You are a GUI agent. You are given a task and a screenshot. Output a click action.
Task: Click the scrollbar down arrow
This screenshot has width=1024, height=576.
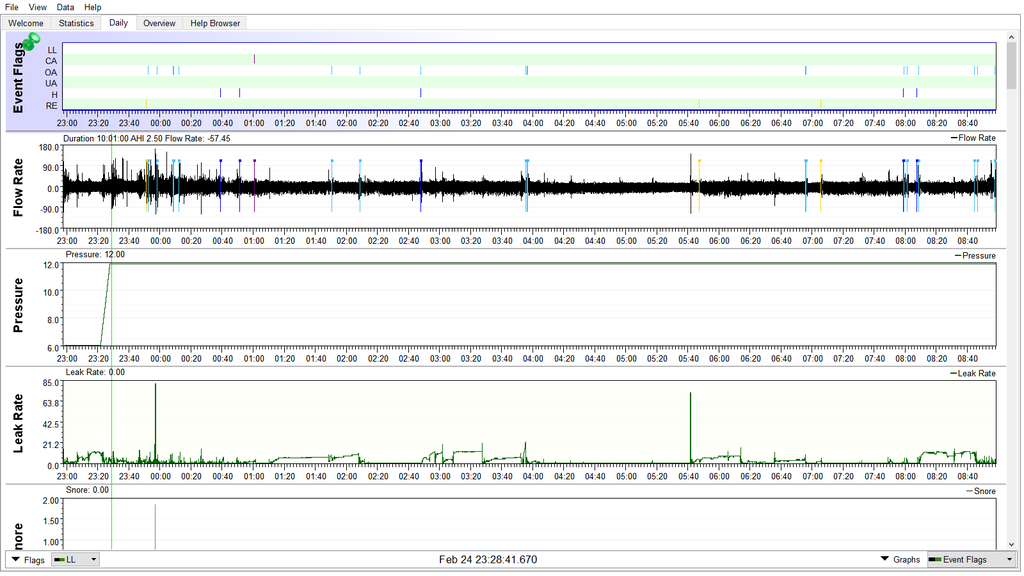1012,545
